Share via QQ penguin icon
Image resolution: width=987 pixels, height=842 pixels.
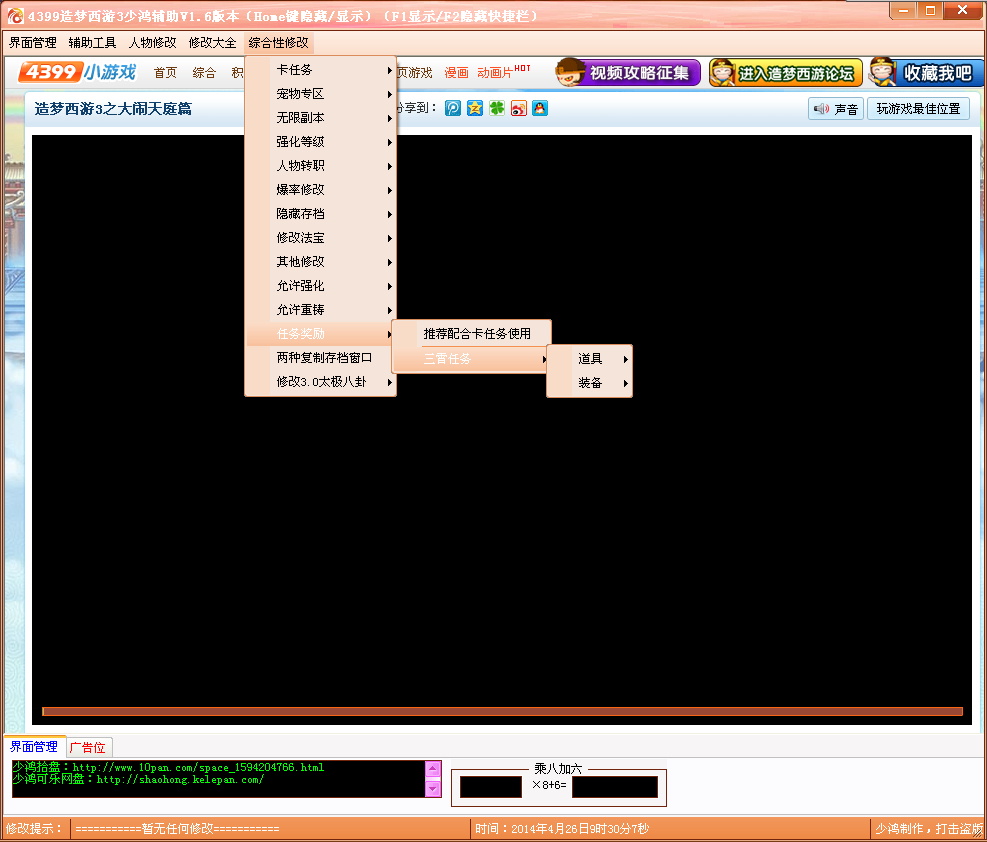(539, 108)
